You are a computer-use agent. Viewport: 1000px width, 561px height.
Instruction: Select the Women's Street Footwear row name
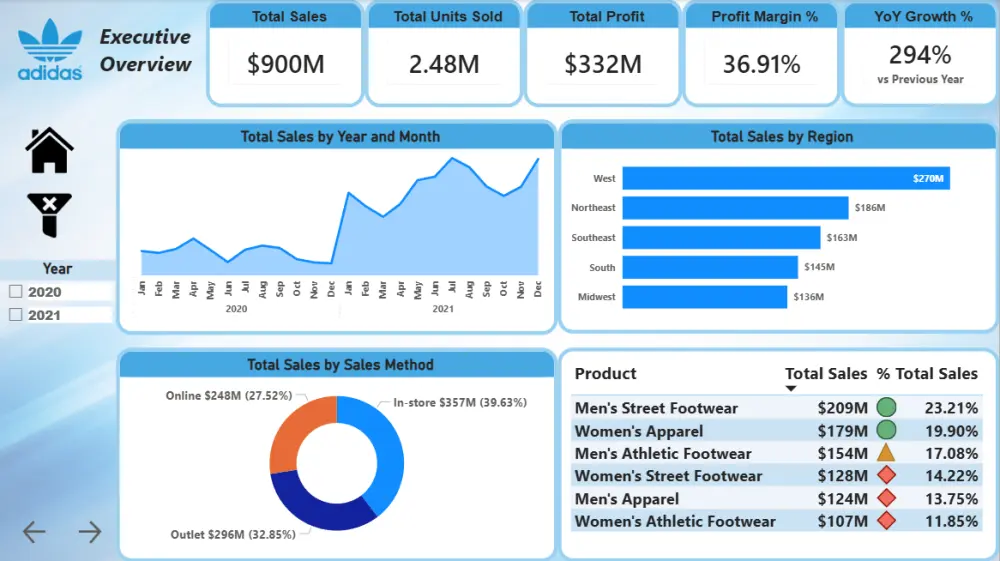pyautogui.click(x=668, y=476)
